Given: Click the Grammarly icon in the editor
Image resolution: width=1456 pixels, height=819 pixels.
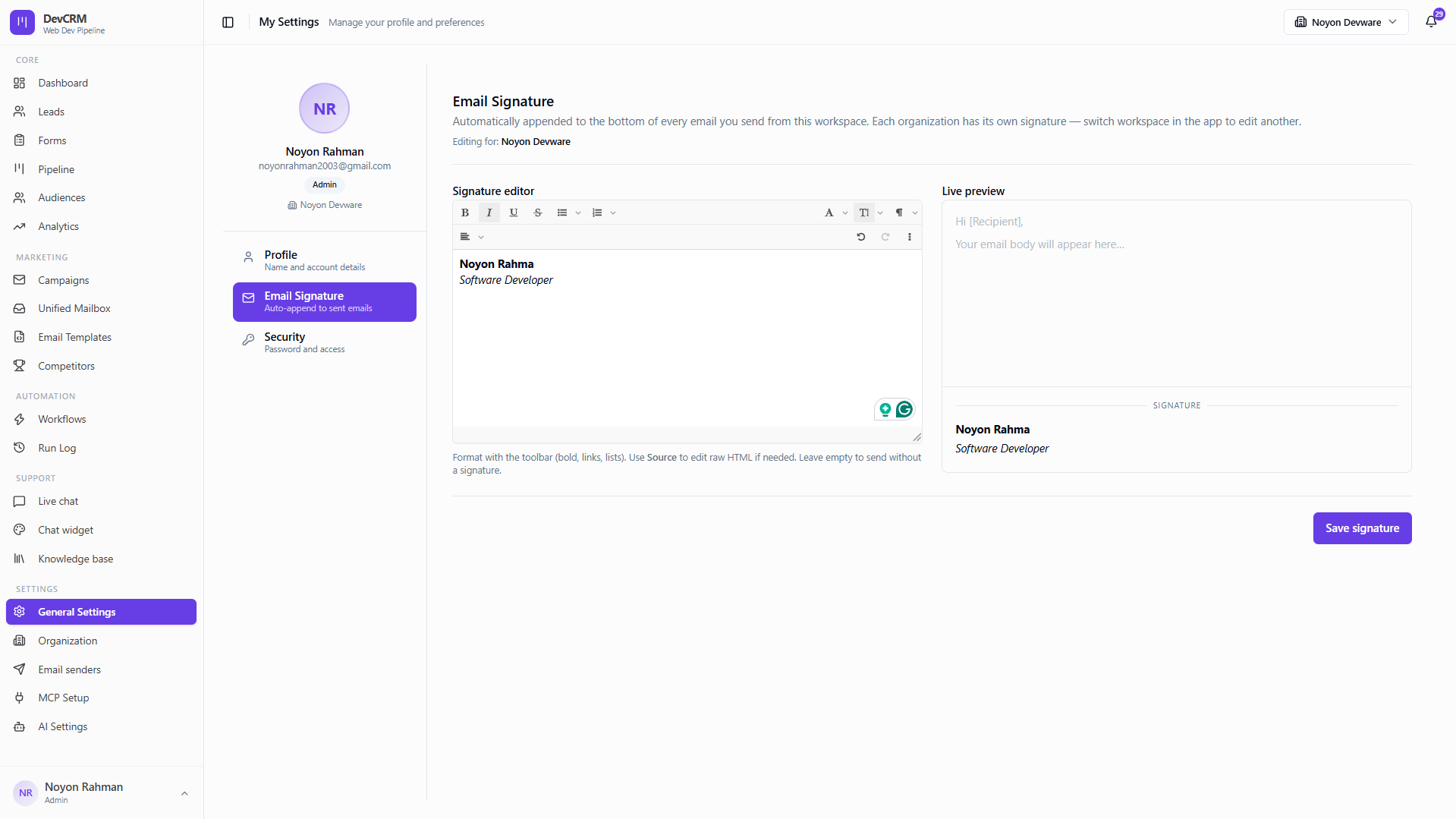Looking at the screenshot, I should click(904, 410).
